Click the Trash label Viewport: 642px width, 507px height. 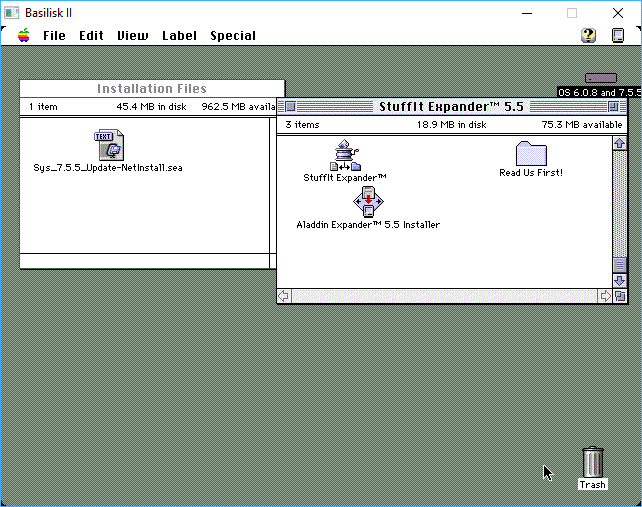(x=592, y=484)
